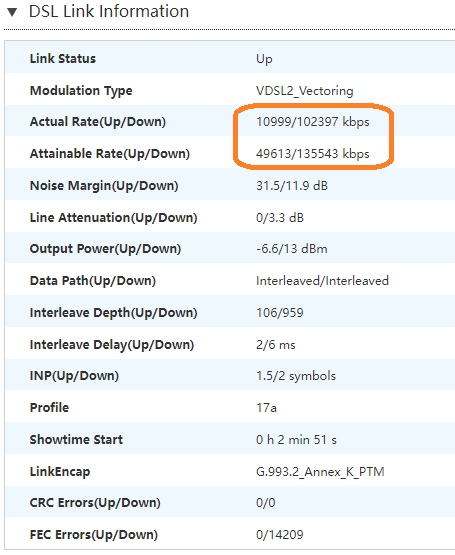Screen dimensions: 455x555
Task: Select the Link Status value Up
Action: pos(264,59)
